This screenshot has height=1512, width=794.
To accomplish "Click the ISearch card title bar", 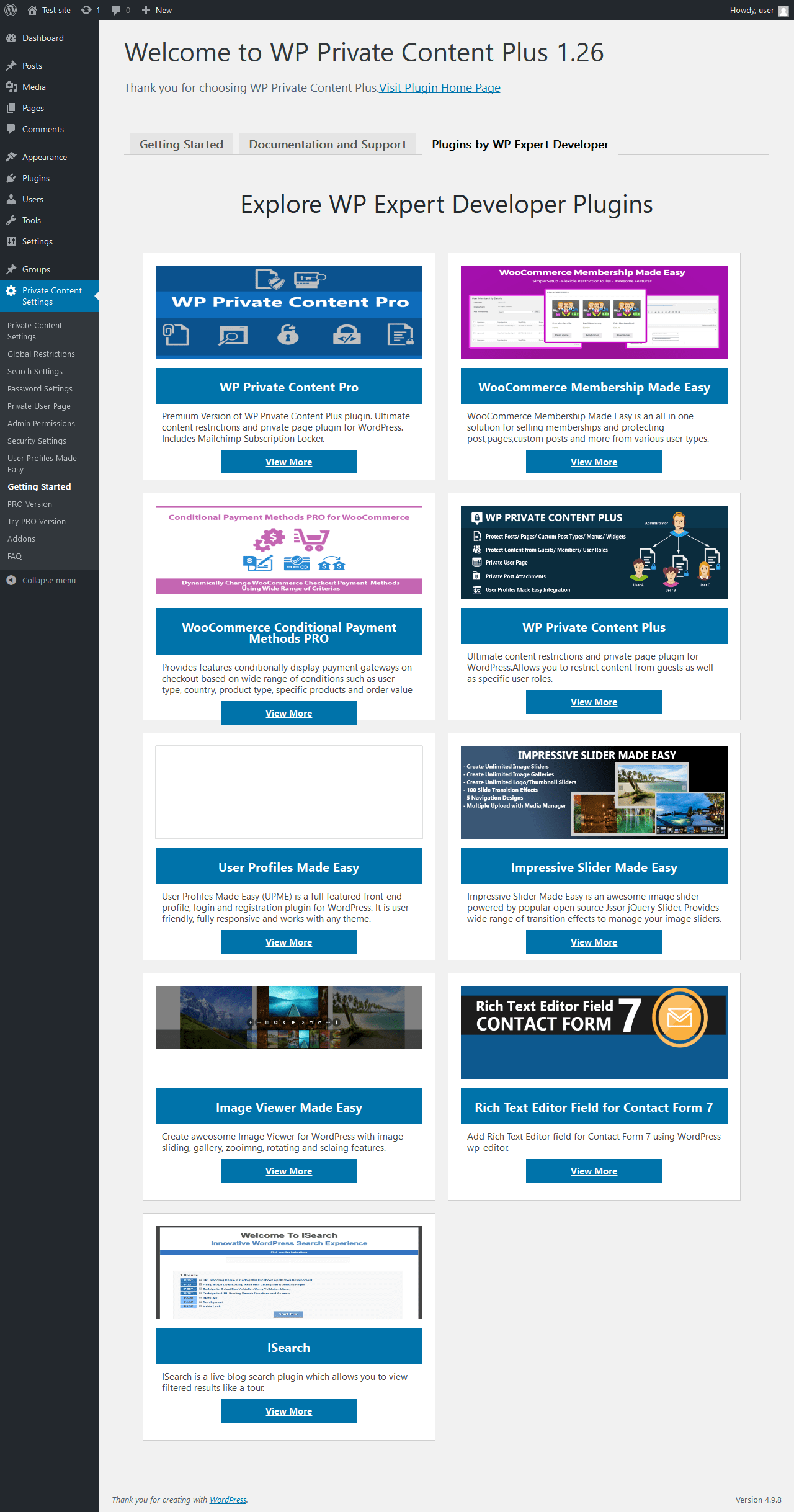I will click(x=289, y=1346).
